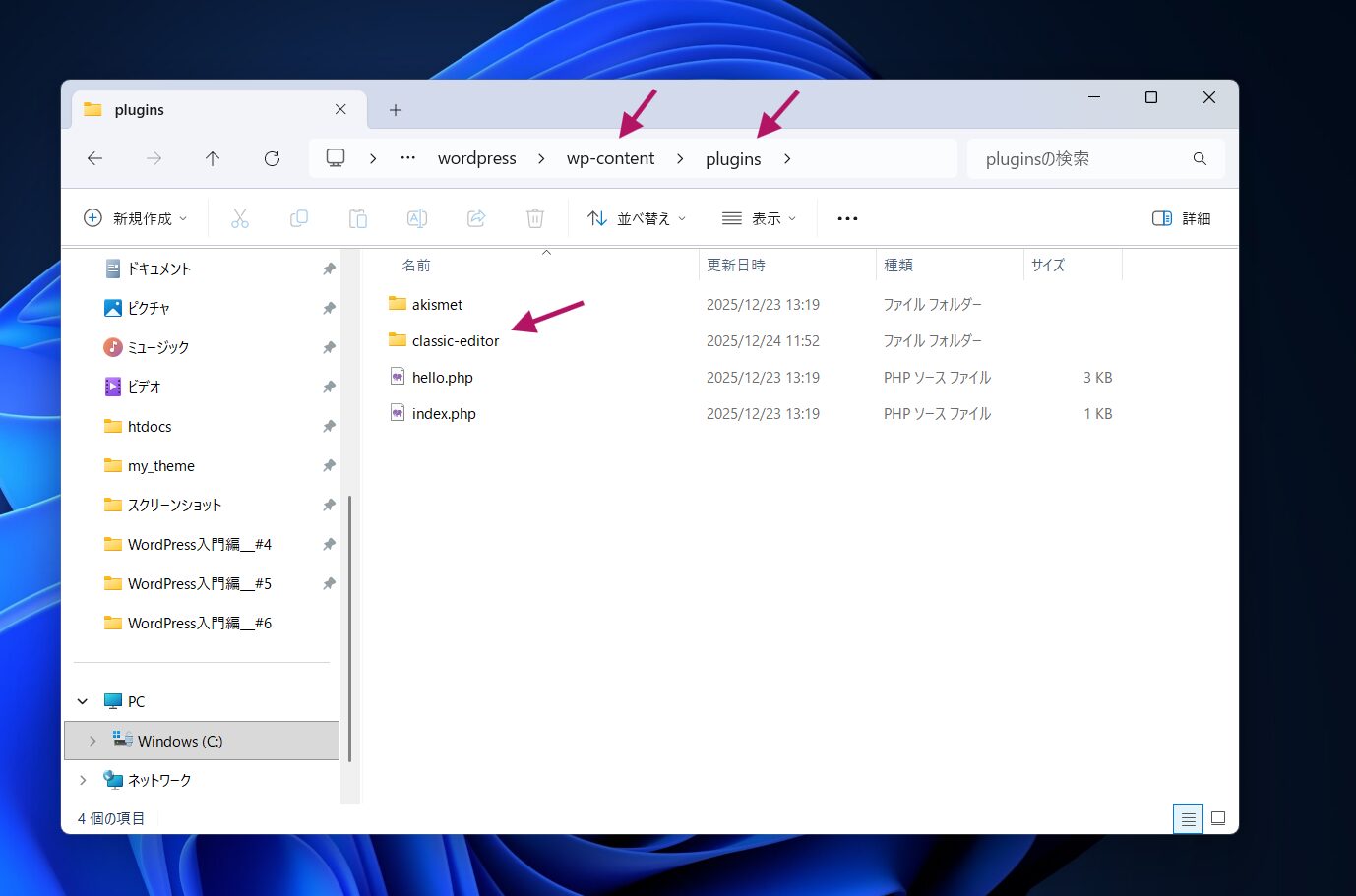Toggle the 詳細 details pane
Image resolution: width=1356 pixels, height=896 pixels.
pos(1181,218)
